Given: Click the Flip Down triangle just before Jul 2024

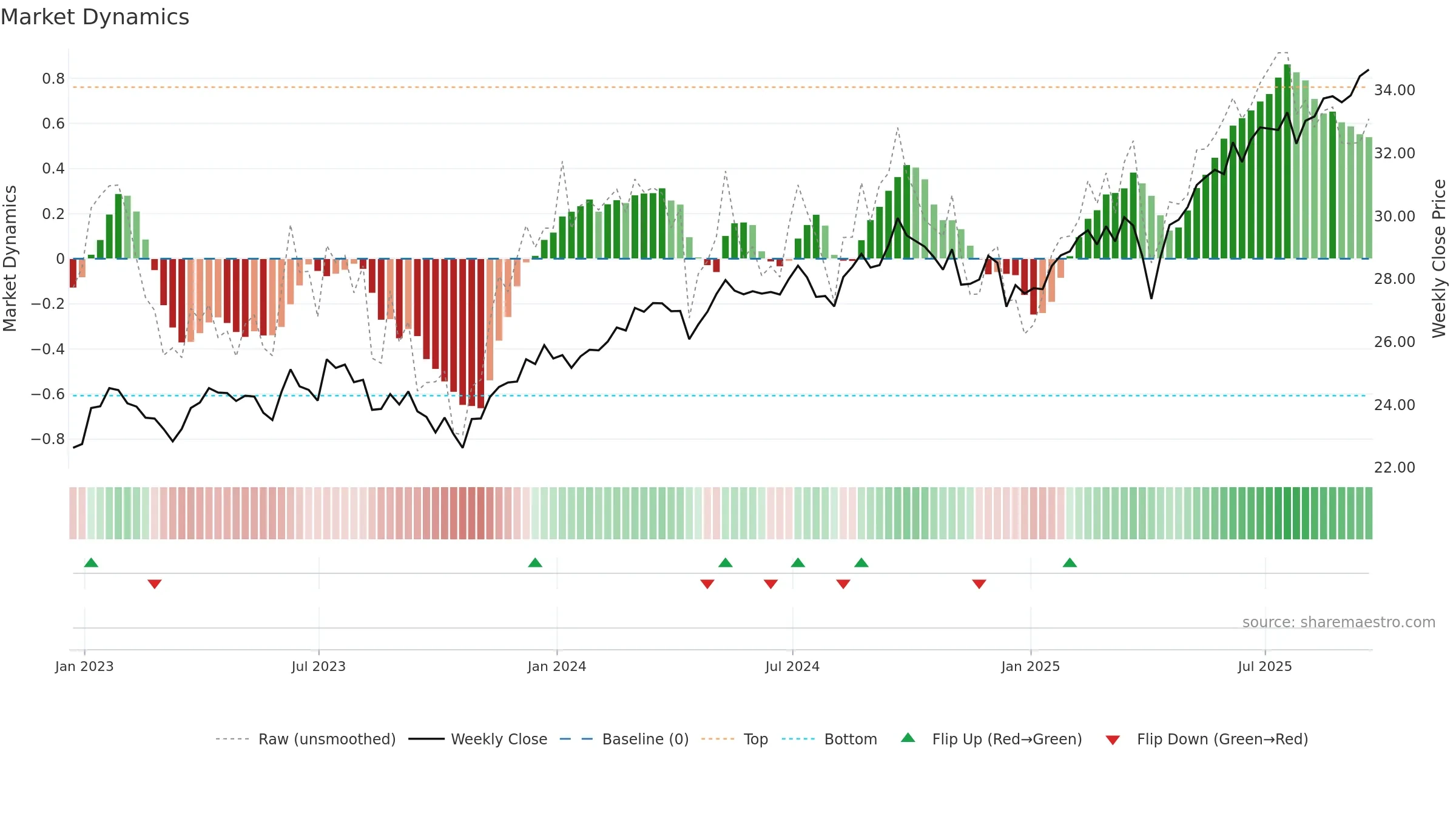Looking at the screenshot, I should tap(770, 584).
